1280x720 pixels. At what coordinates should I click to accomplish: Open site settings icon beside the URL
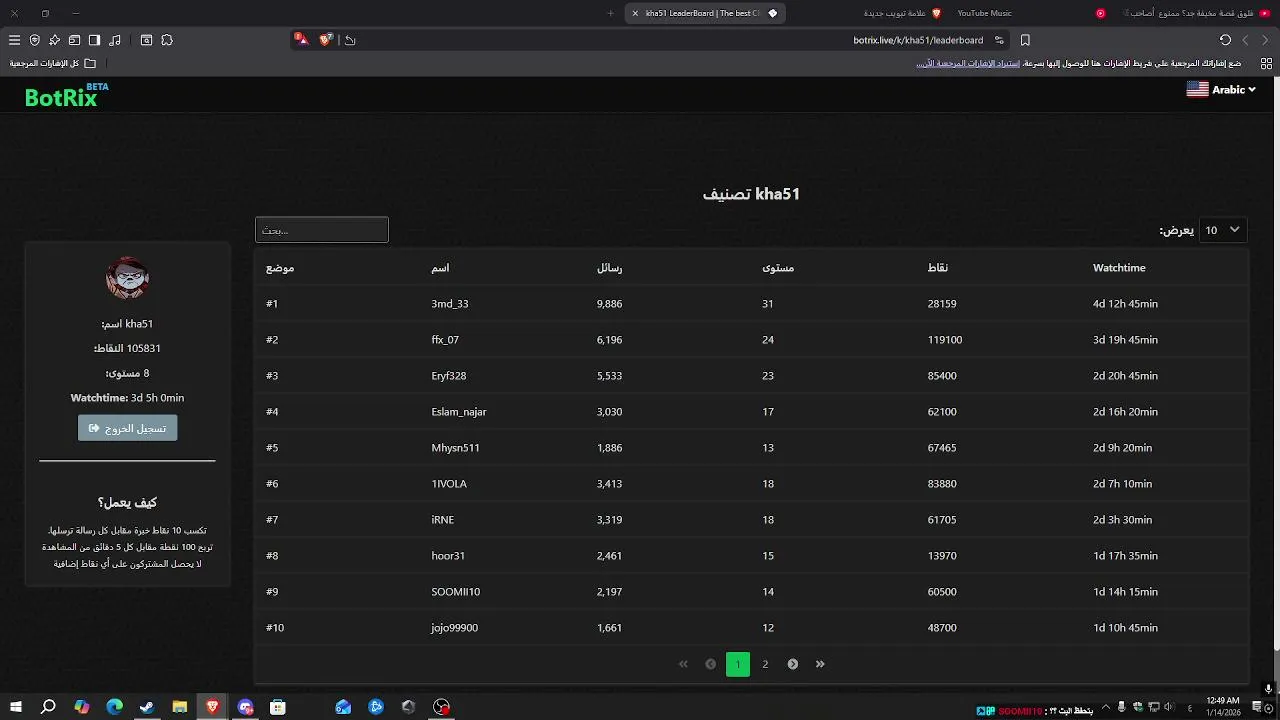tap(999, 40)
